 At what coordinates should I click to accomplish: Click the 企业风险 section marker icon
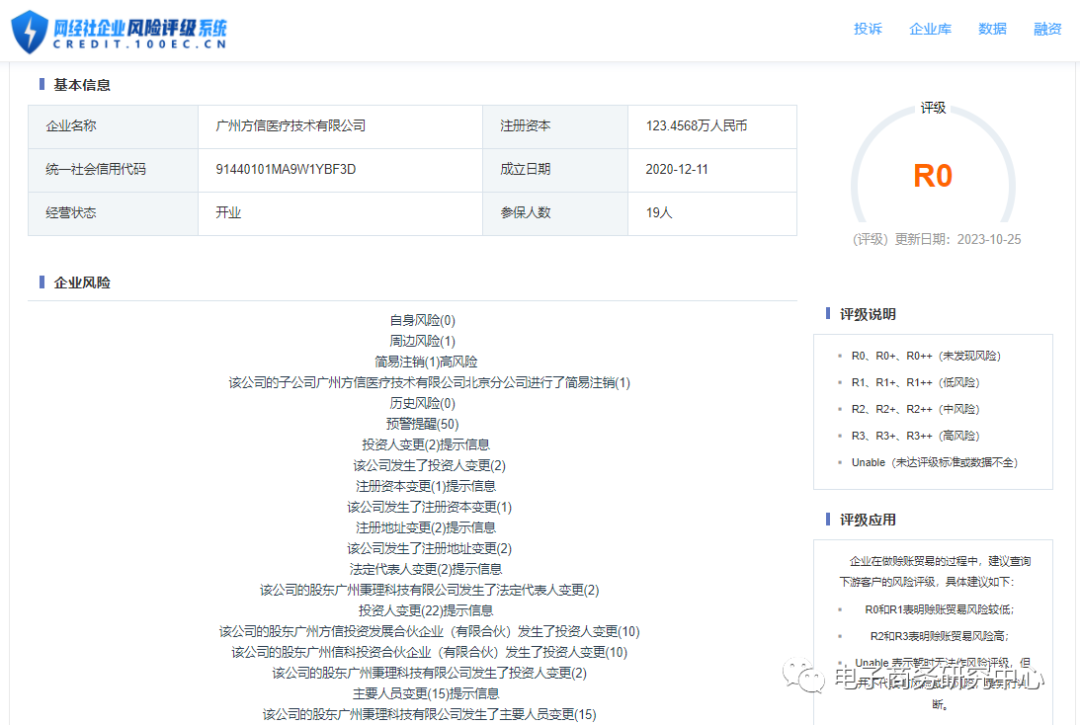(x=41, y=283)
